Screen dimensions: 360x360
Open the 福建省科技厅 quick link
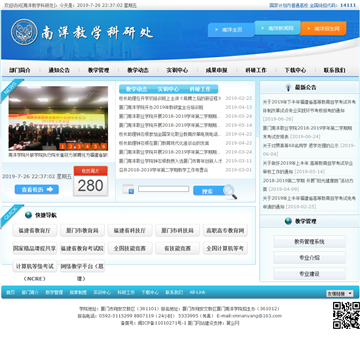(x=130, y=230)
